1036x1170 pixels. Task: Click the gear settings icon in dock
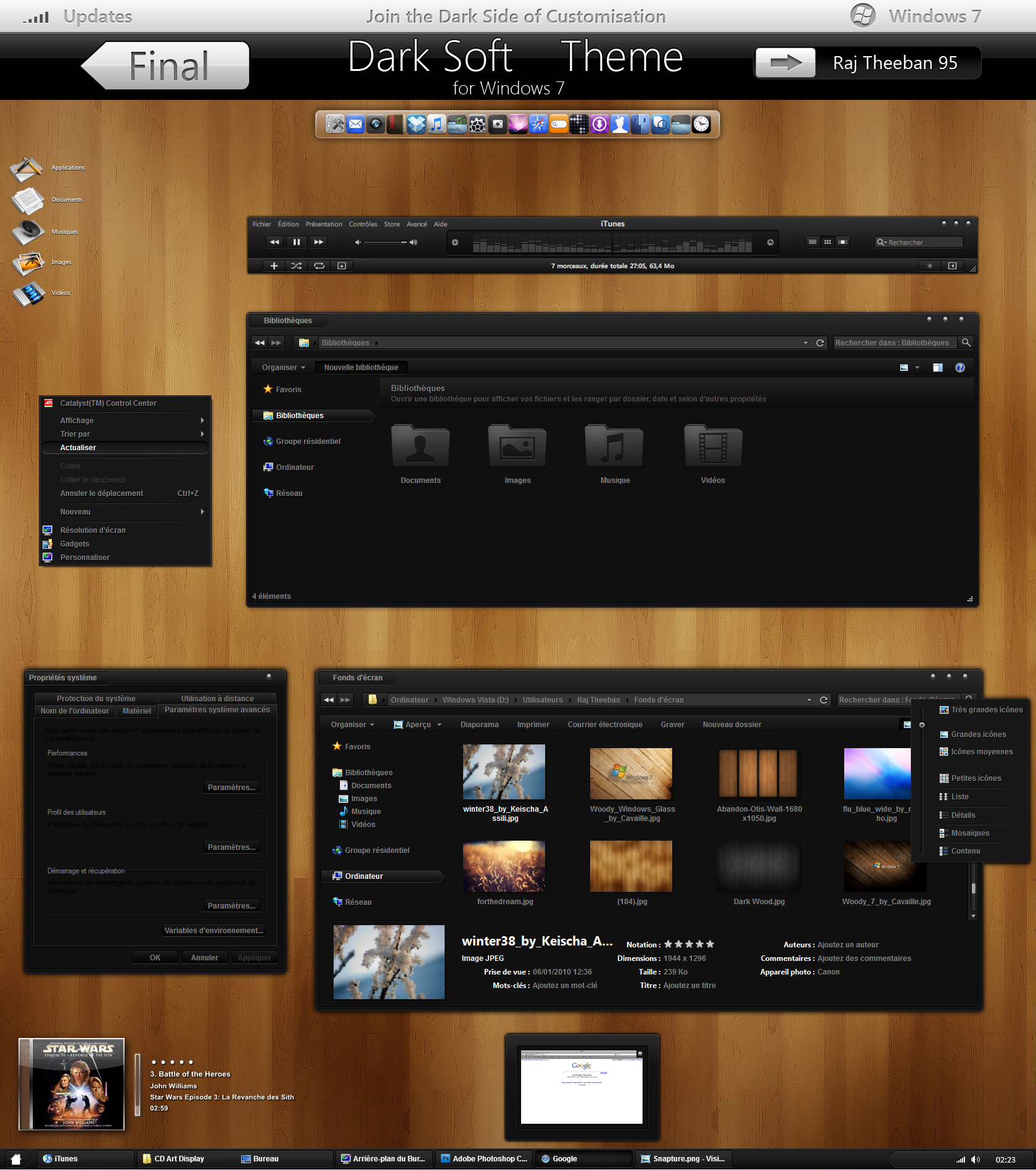pos(477,125)
